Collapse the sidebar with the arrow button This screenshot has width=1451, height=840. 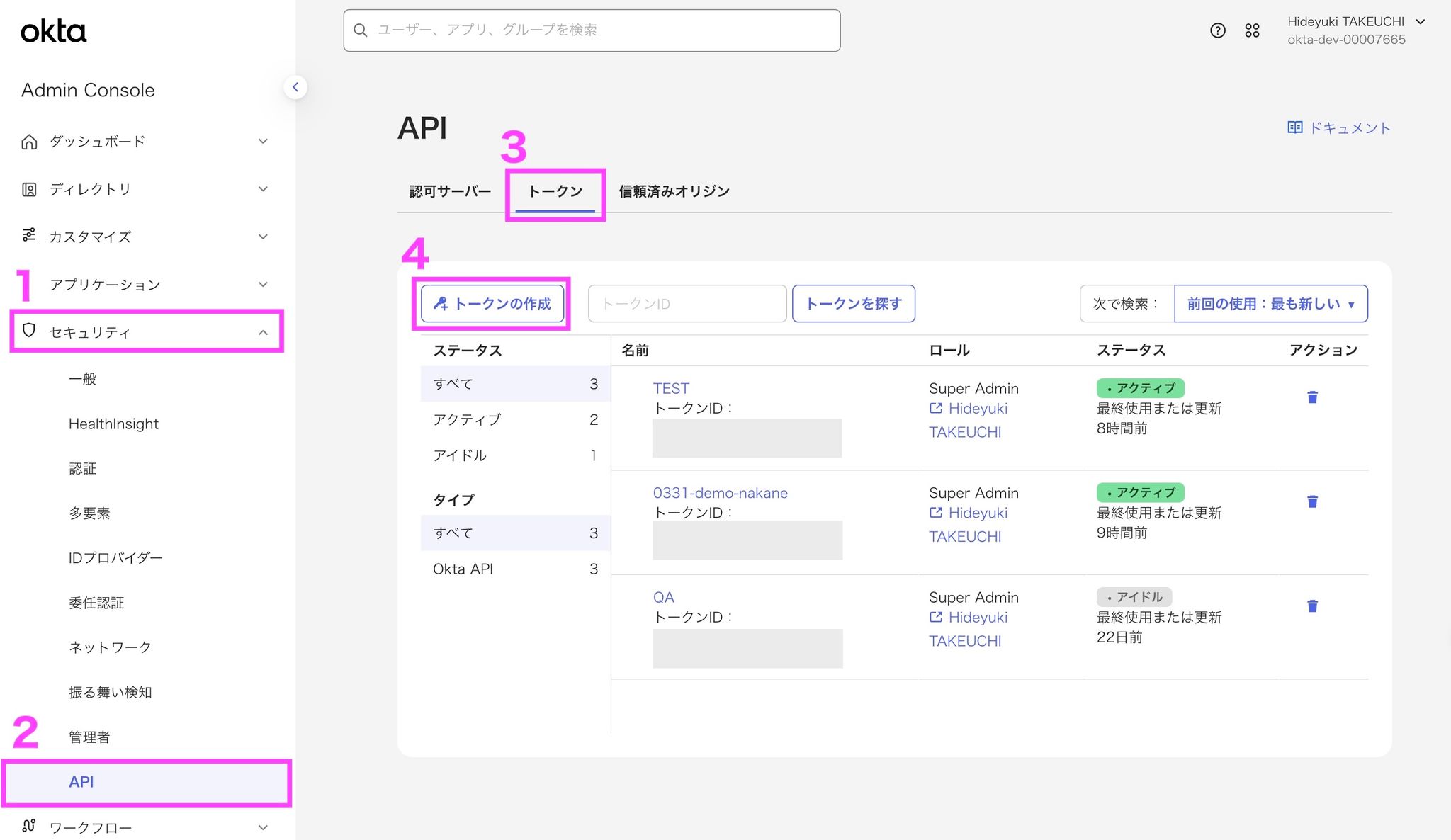[x=295, y=87]
